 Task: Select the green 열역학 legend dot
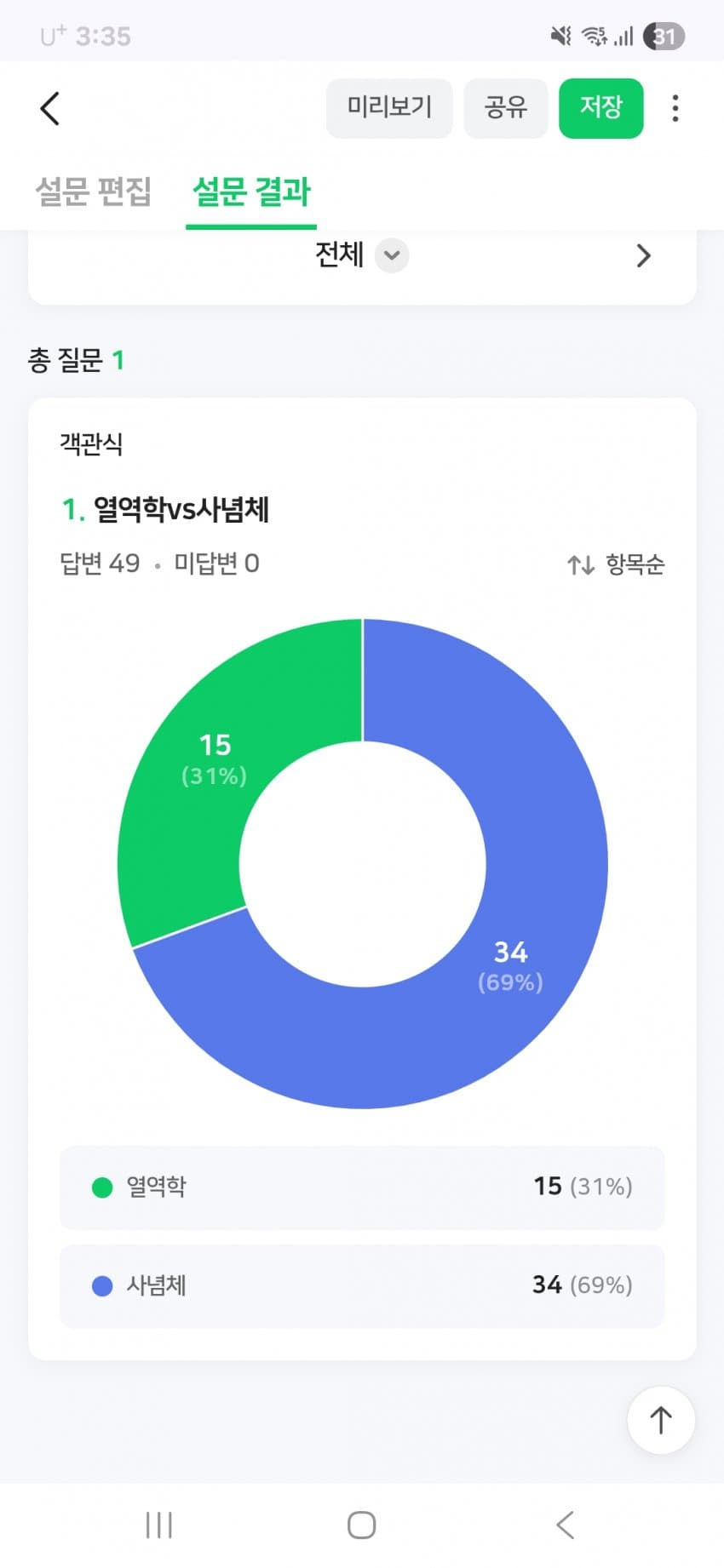tap(102, 1187)
